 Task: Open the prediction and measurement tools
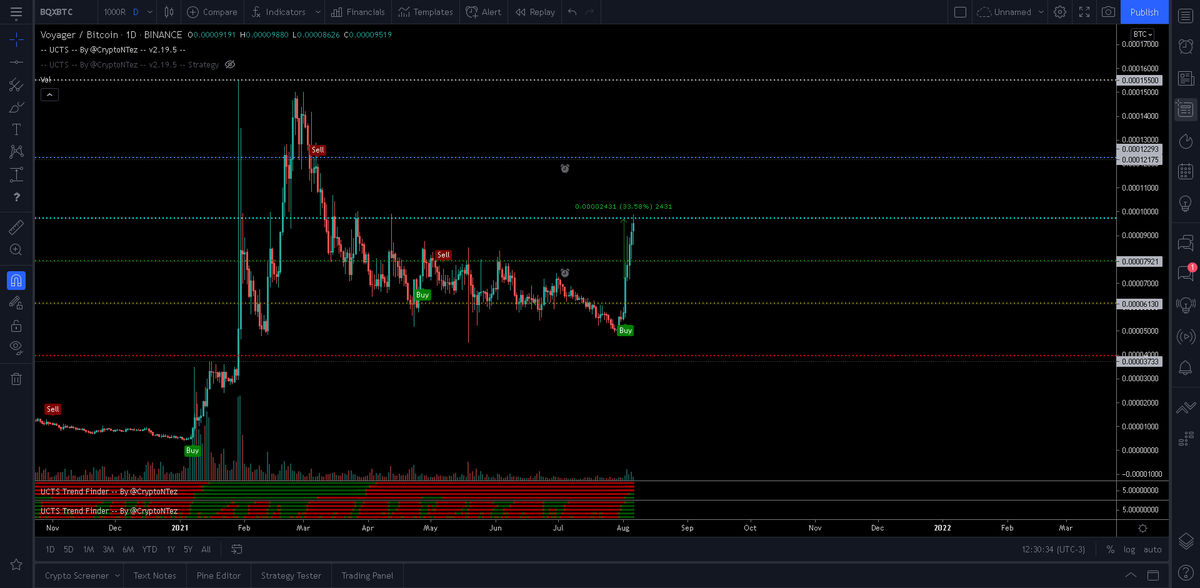[16, 174]
